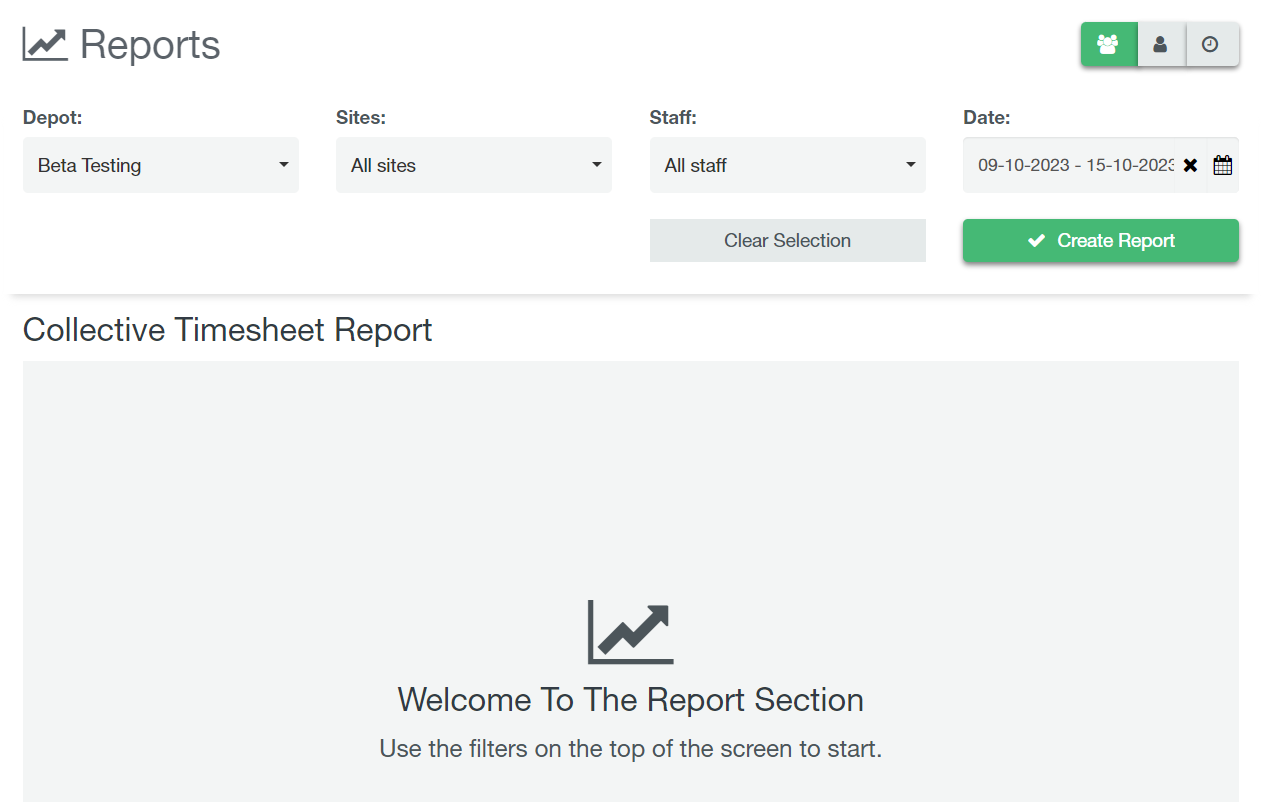Open the calendar date picker icon
Image resolution: width=1262 pixels, height=802 pixels.
(x=1223, y=166)
